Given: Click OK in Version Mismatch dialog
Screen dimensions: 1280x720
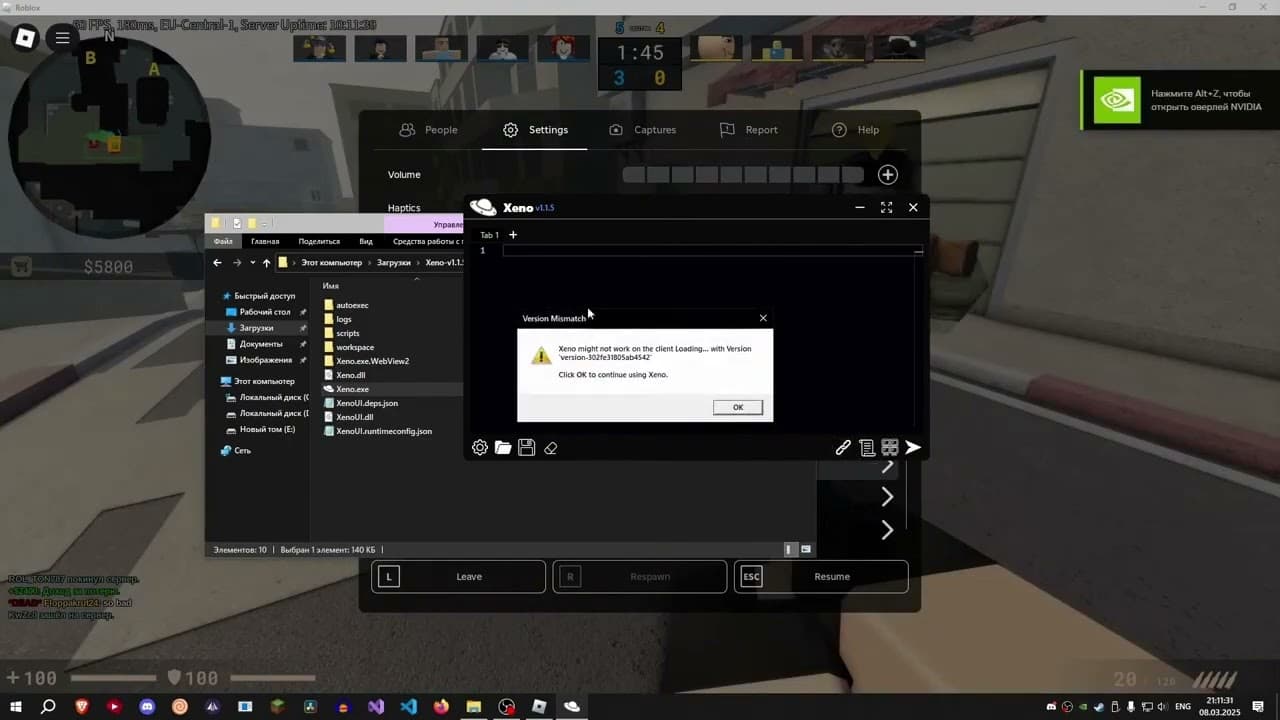Looking at the screenshot, I should [x=738, y=407].
